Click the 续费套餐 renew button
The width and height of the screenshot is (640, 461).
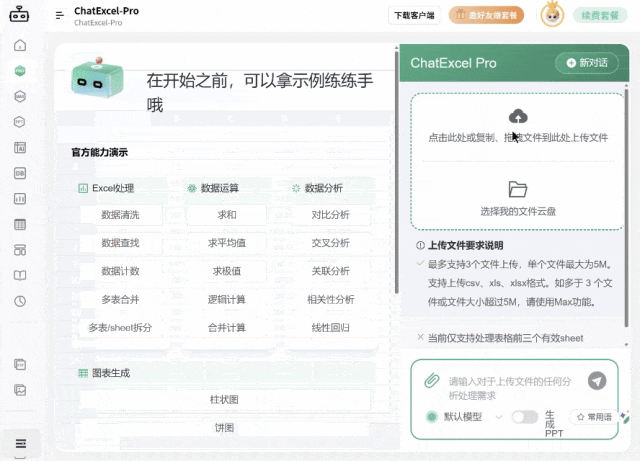[x=600, y=16]
